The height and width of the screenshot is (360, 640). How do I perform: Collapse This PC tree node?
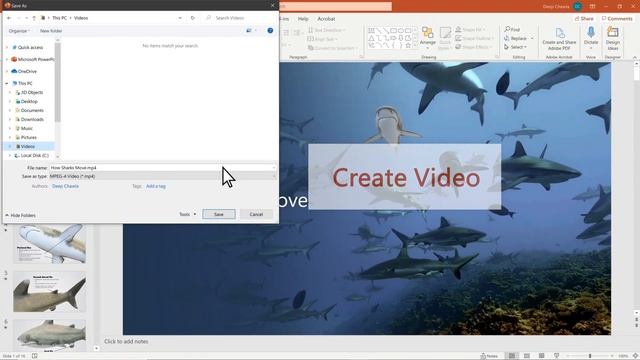(7, 83)
